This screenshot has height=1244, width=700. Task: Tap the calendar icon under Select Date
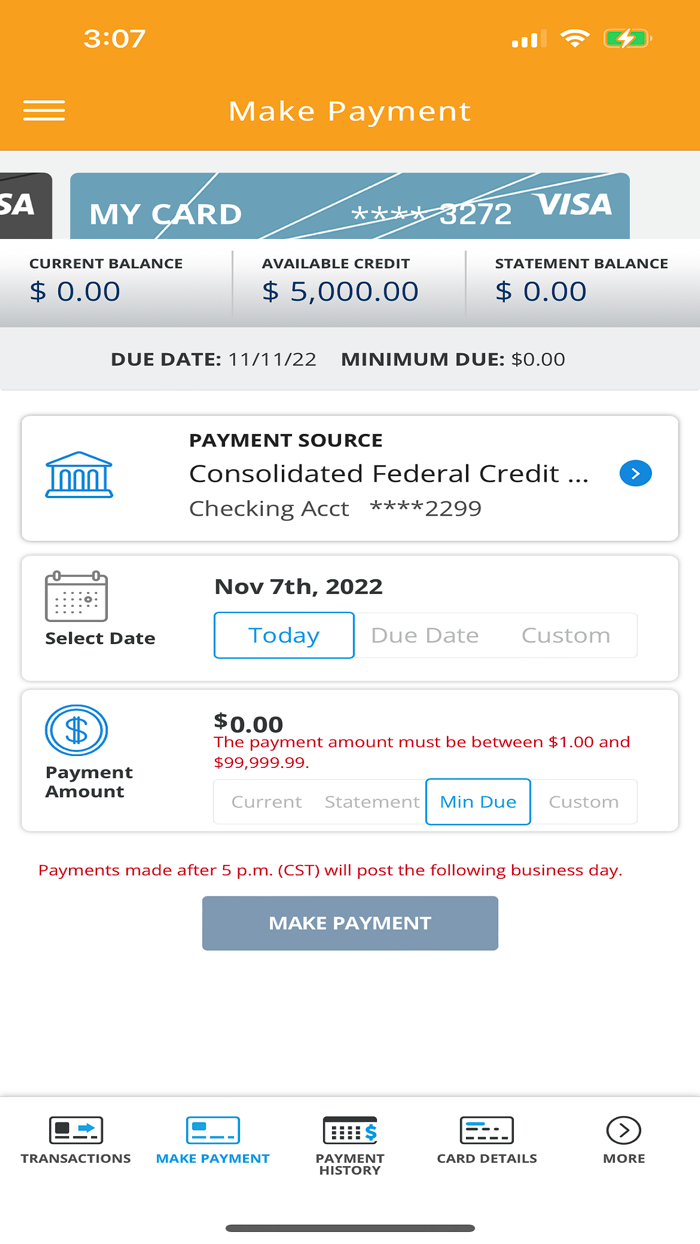click(x=74, y=596)
